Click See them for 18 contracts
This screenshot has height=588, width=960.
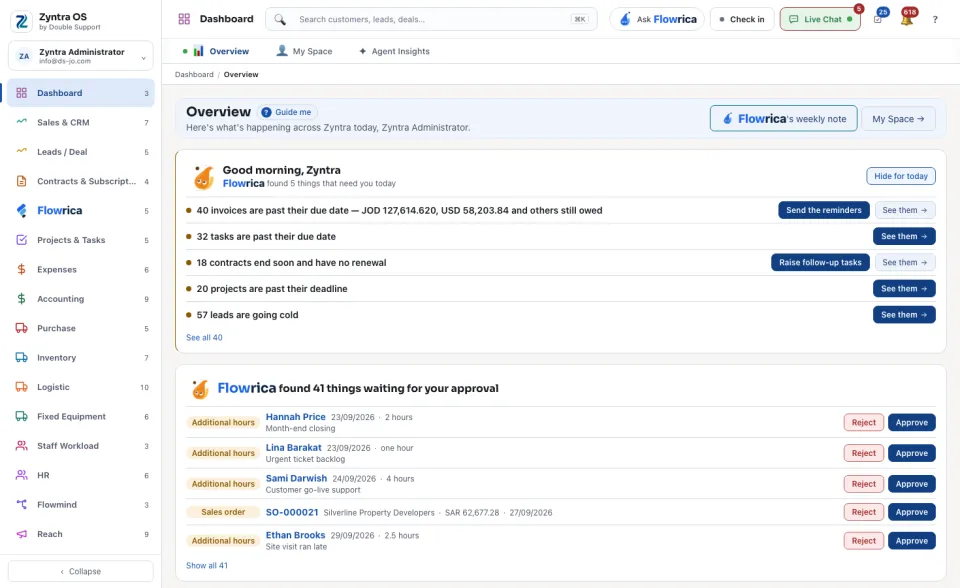[905, 263]
